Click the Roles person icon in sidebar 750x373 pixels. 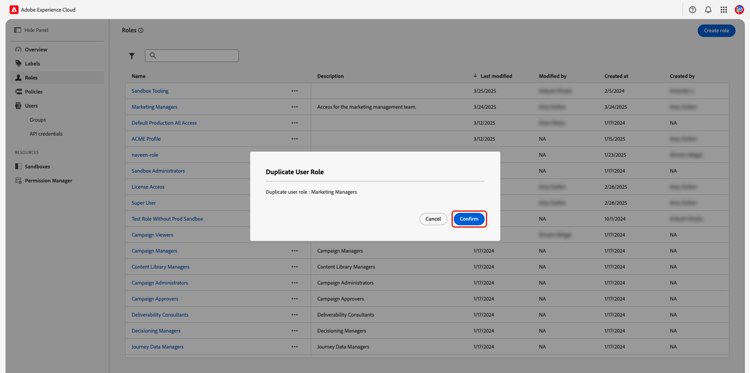pyautogui.click(x=18, y=77)
